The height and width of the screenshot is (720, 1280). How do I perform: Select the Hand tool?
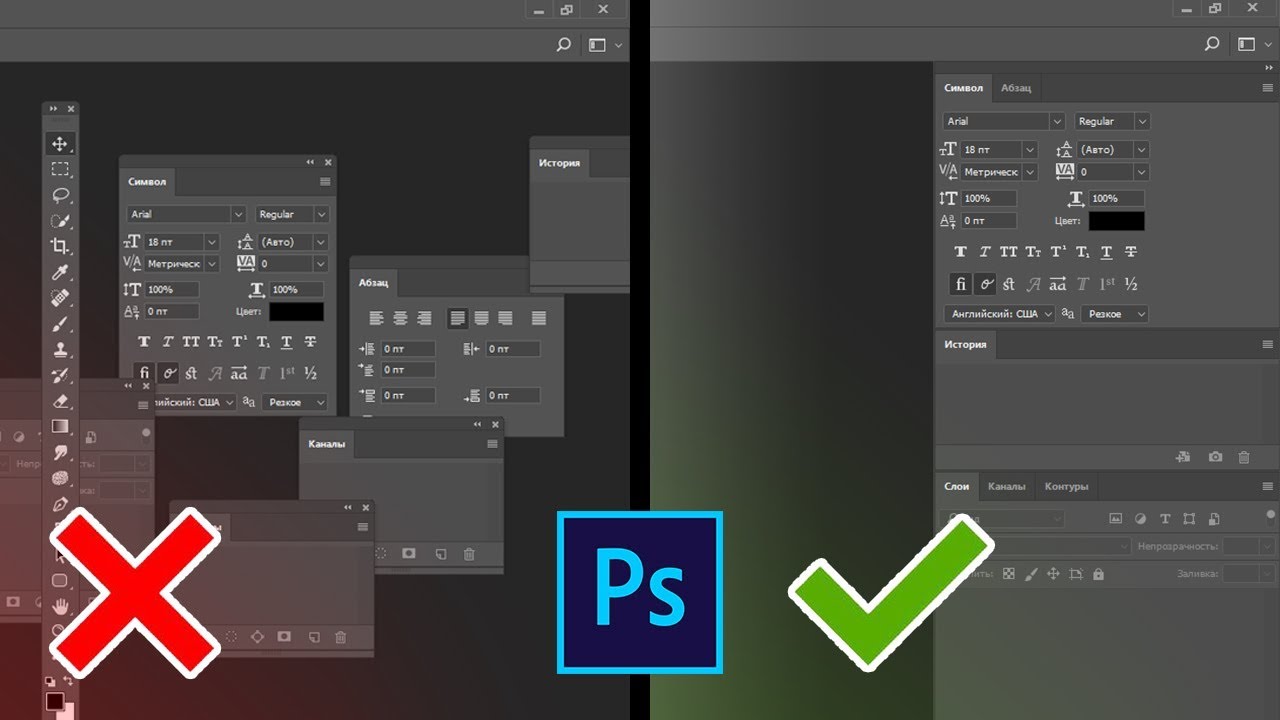coord(60,606)
